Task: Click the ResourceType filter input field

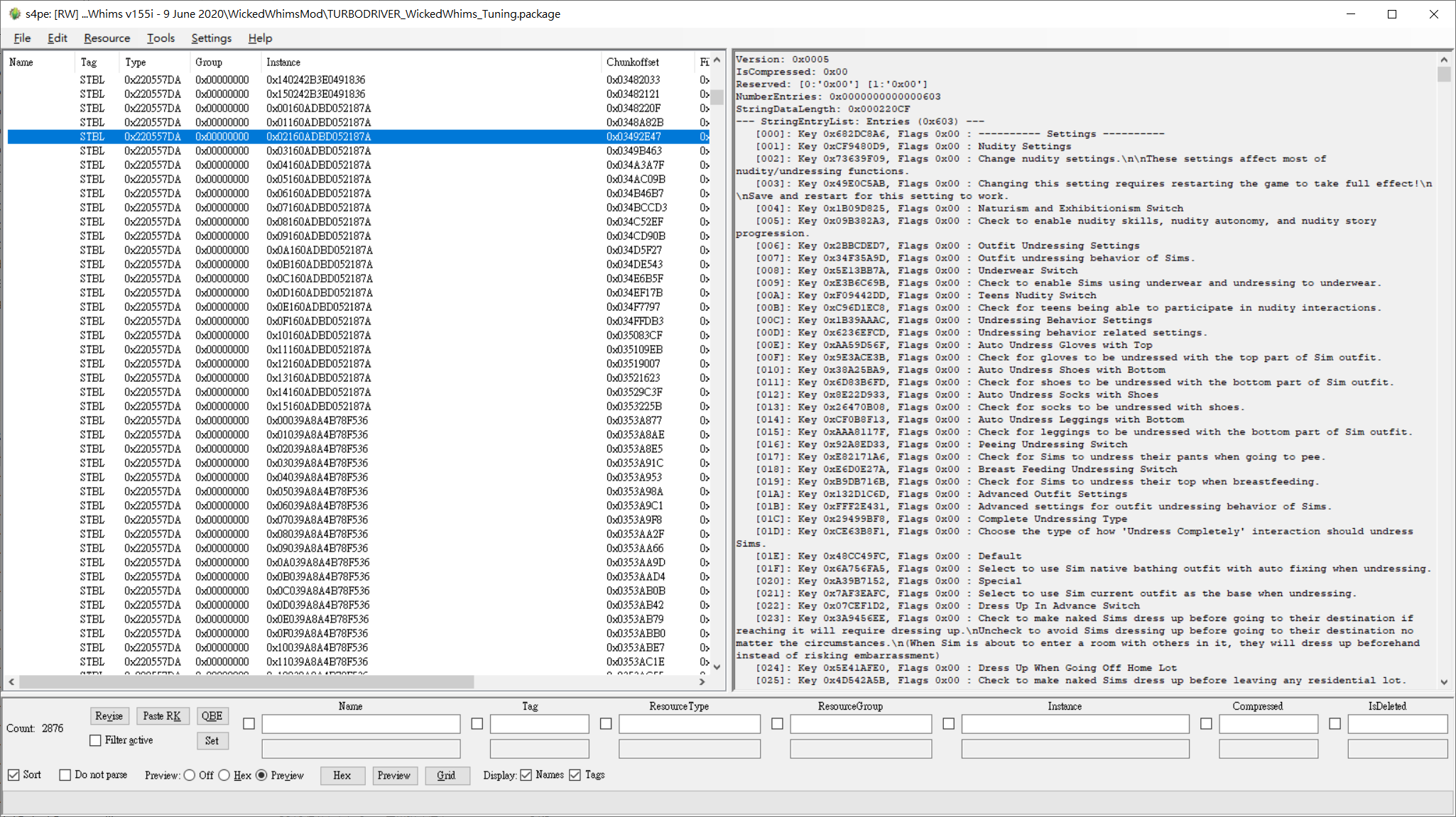Action: [x=689, y=724]
